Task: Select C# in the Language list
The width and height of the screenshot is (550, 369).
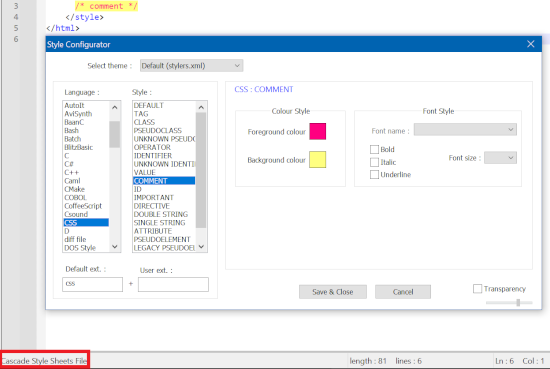Action: pos(86,164)
